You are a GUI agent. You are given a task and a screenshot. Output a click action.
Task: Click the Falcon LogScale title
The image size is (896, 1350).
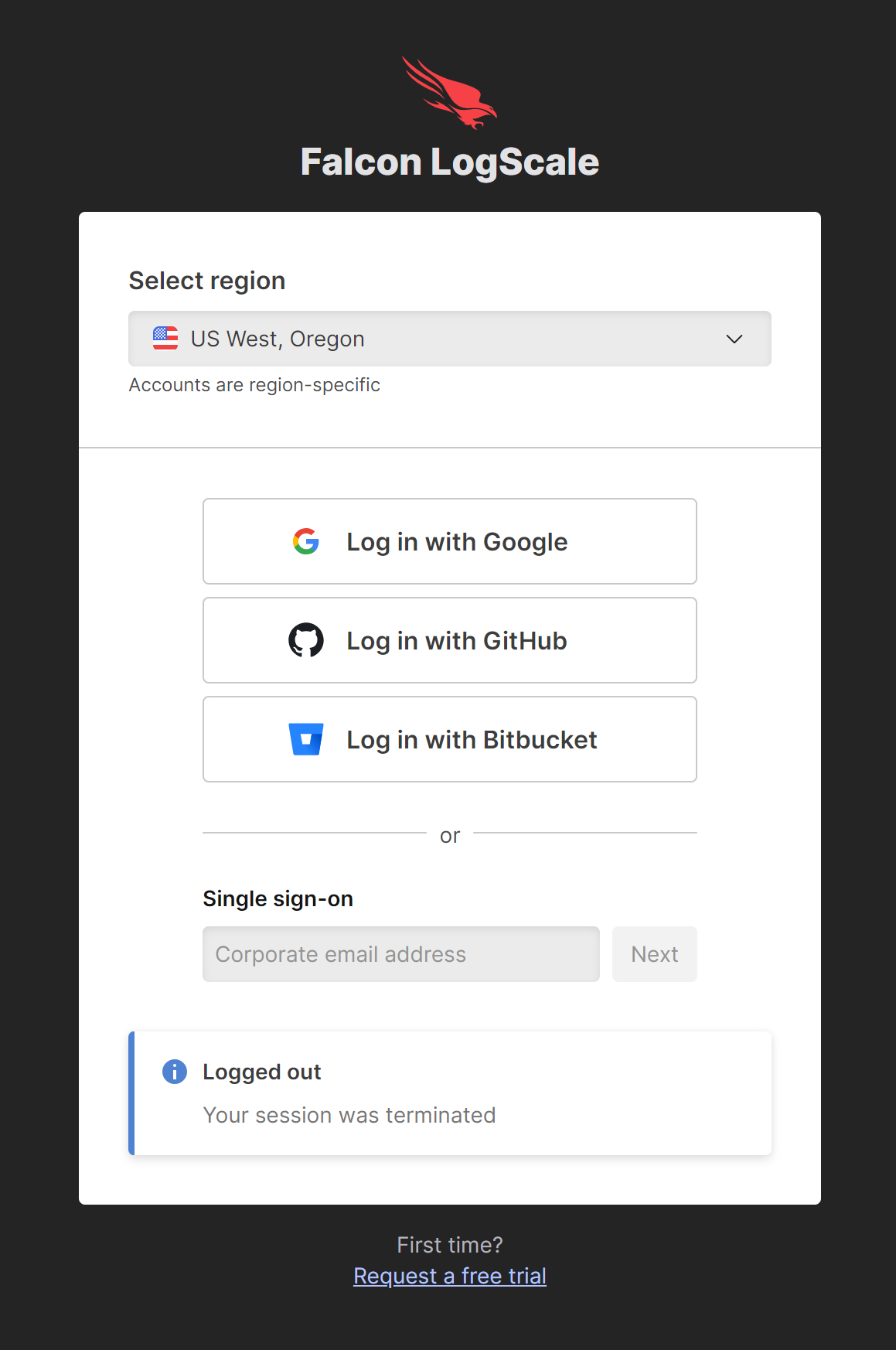click(450, 162)
